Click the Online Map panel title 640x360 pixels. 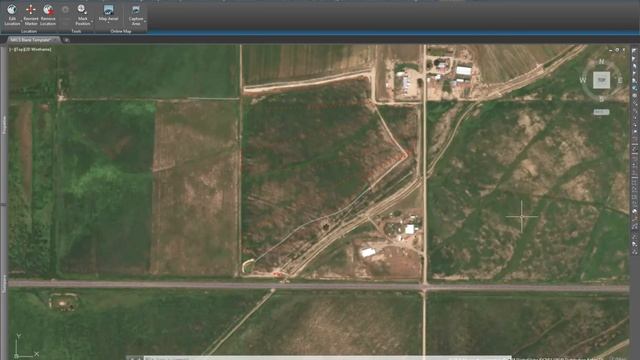[121, 31]
